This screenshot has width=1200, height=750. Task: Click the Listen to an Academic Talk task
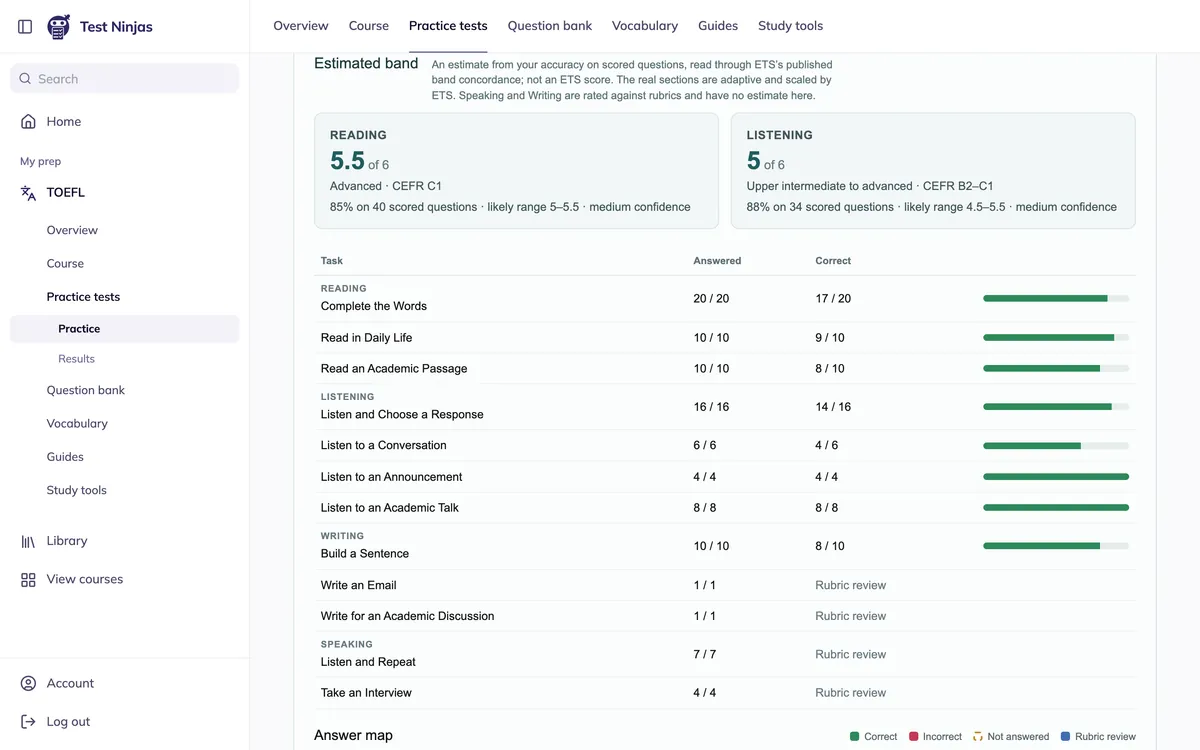click(x=390, y=508)
